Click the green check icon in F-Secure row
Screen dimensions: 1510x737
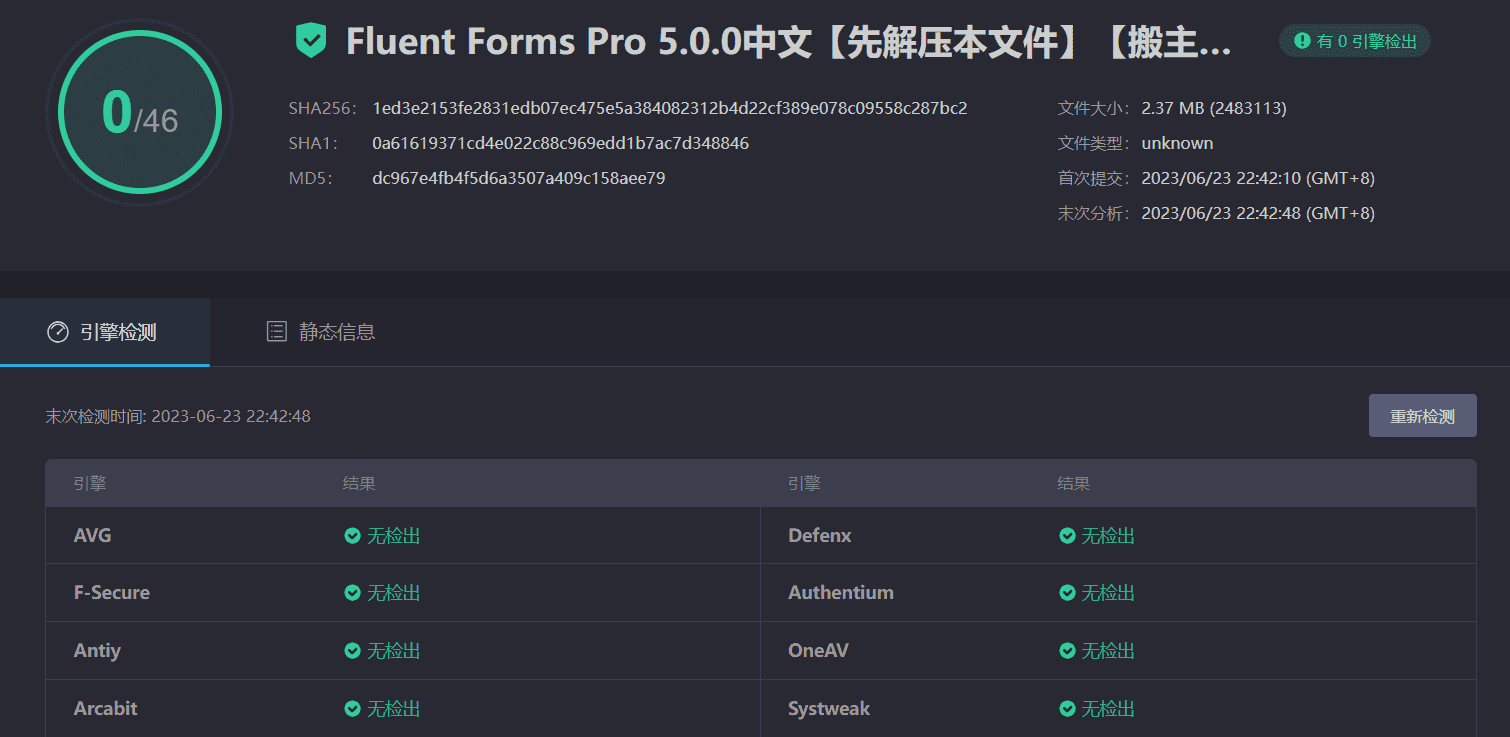coord(352,593)
